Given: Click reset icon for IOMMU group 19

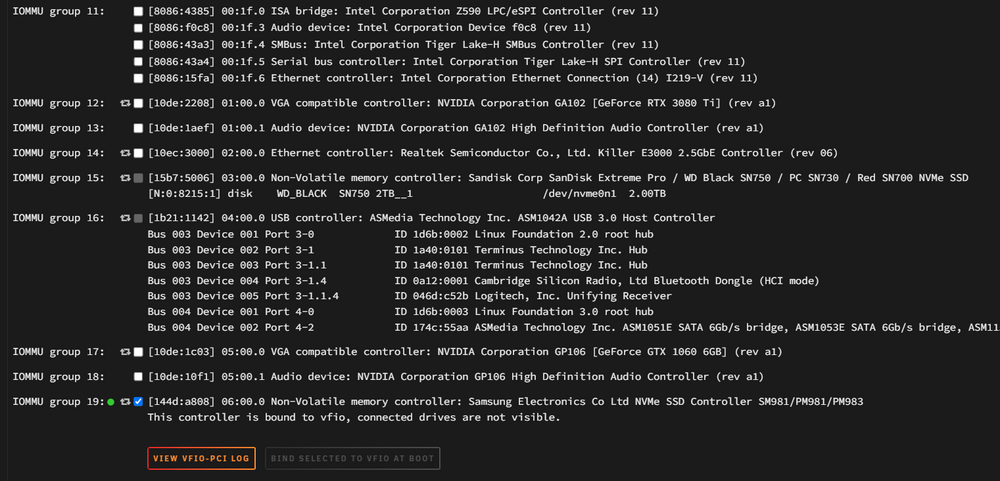Looking at the screenshot, I should (126, 402).
